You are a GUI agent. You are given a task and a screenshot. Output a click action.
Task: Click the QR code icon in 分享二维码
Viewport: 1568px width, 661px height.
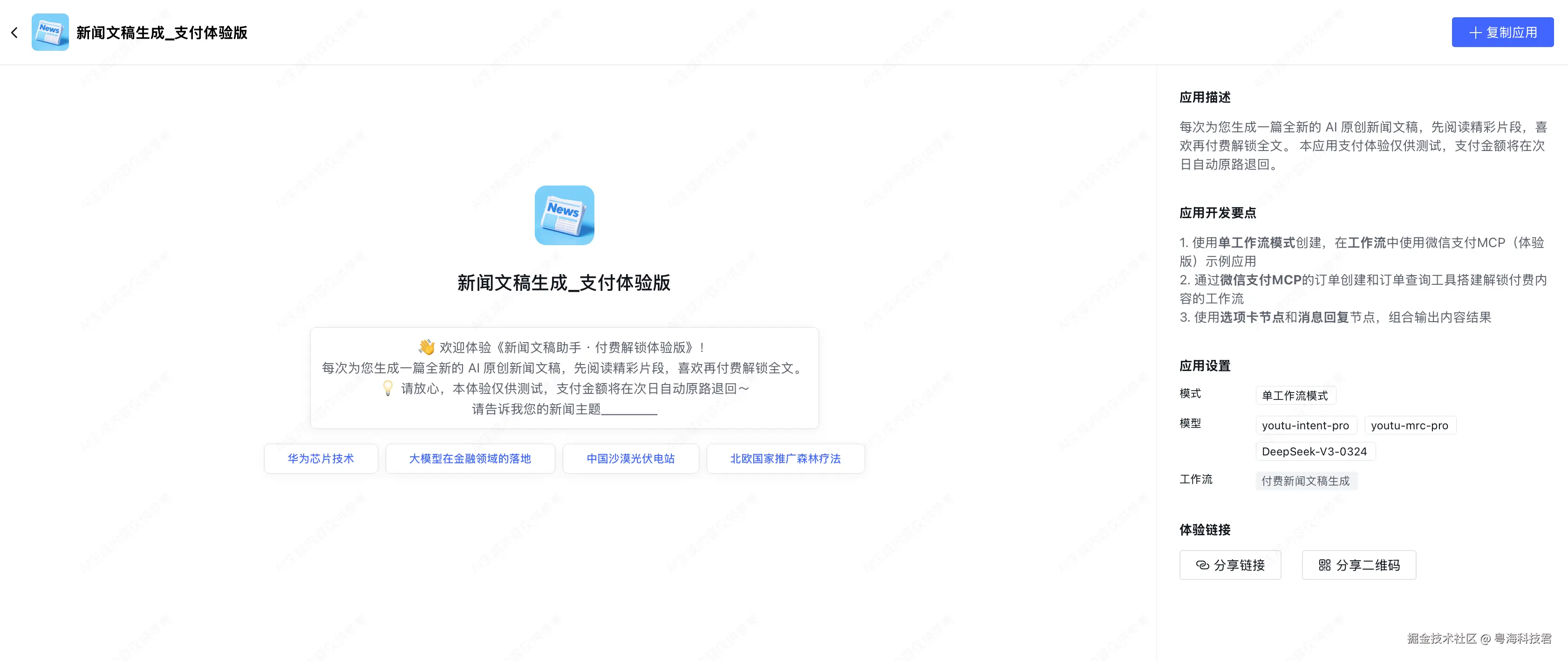(1324, 565)
